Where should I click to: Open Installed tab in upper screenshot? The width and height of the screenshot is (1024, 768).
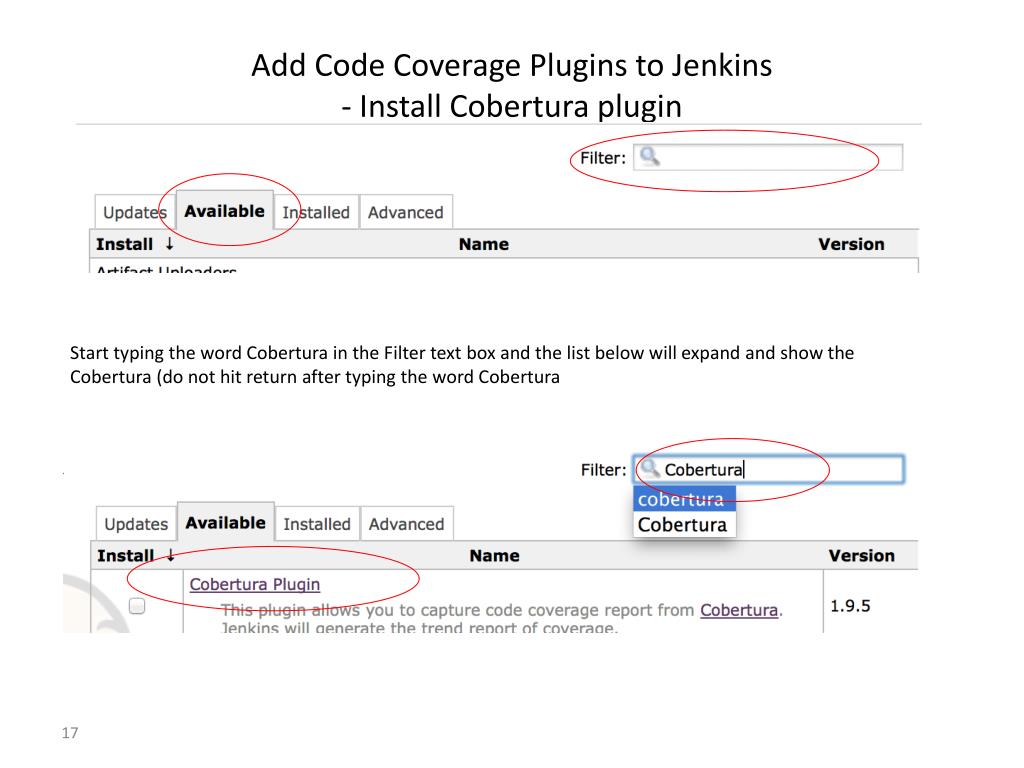pos(316,212)
